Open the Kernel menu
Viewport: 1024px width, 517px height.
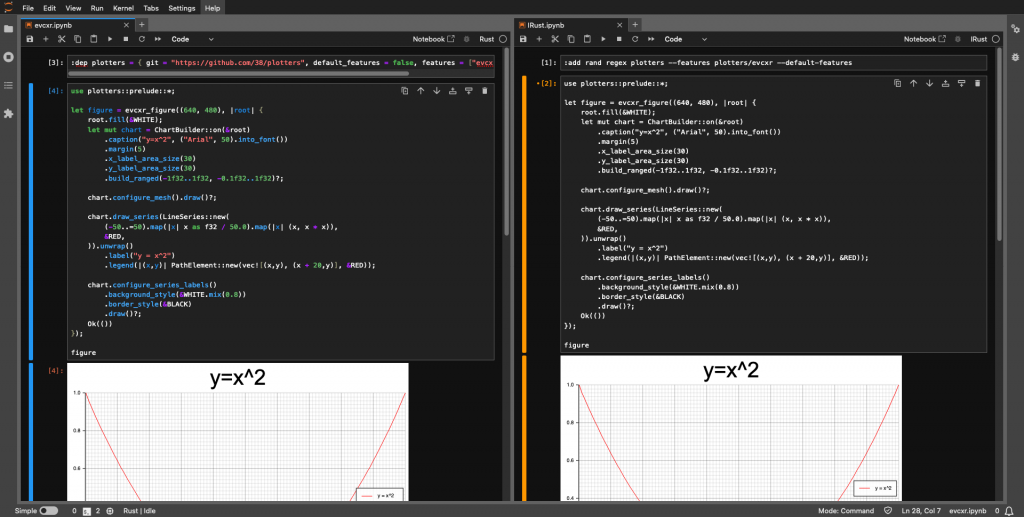point(123,8)
